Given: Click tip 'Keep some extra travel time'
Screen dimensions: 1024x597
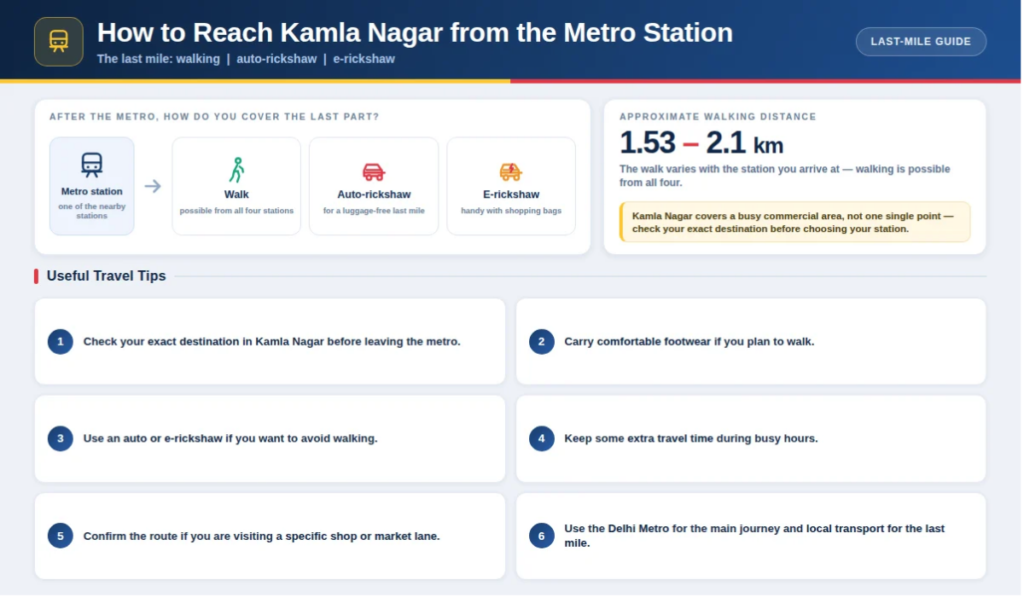Looking at the screenshot, I should point(691,438).
